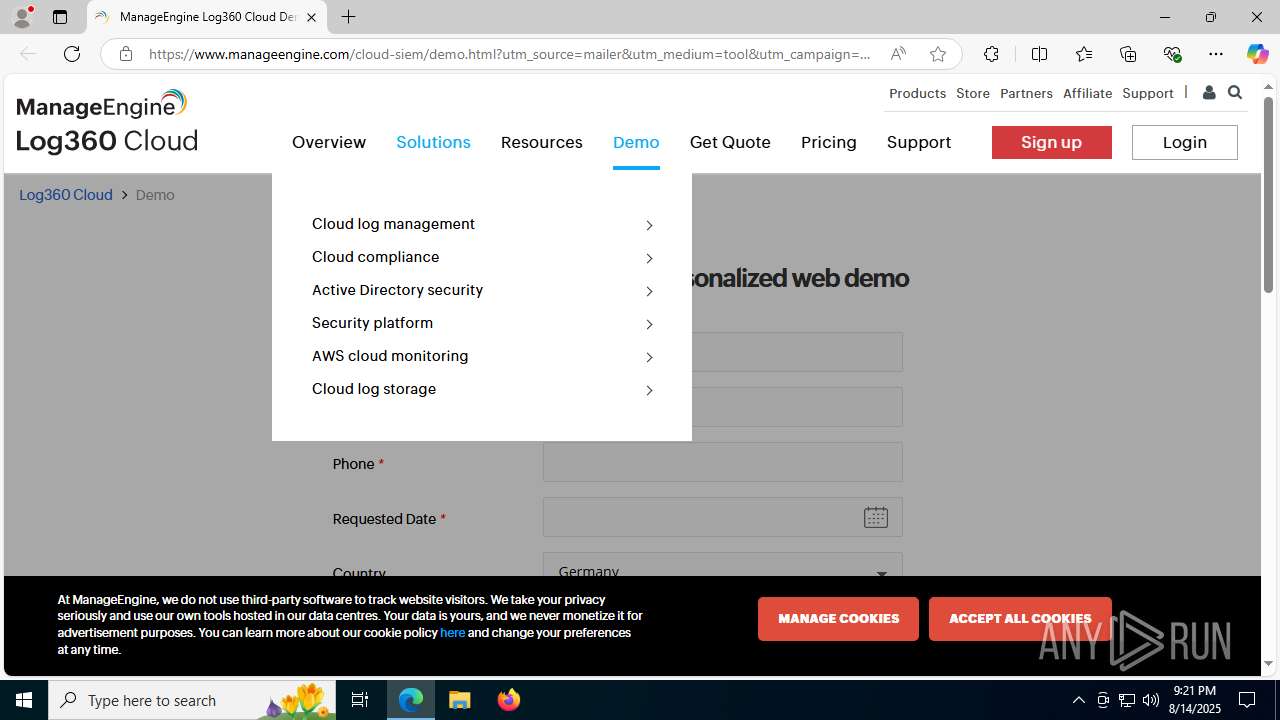
Task: Open the volume control in system tray
Action: [1151, 700]
